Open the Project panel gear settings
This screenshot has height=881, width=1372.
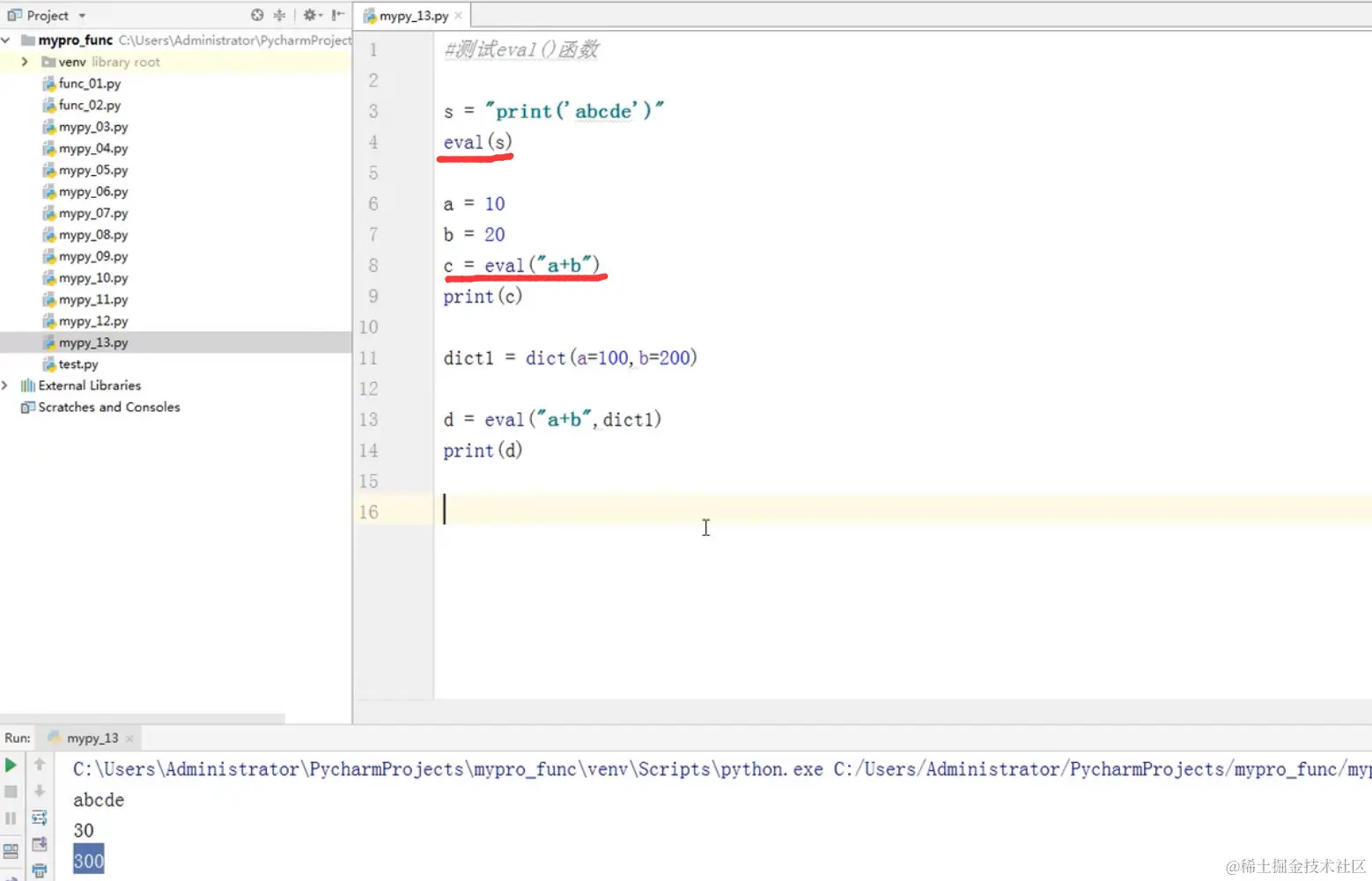312,15
